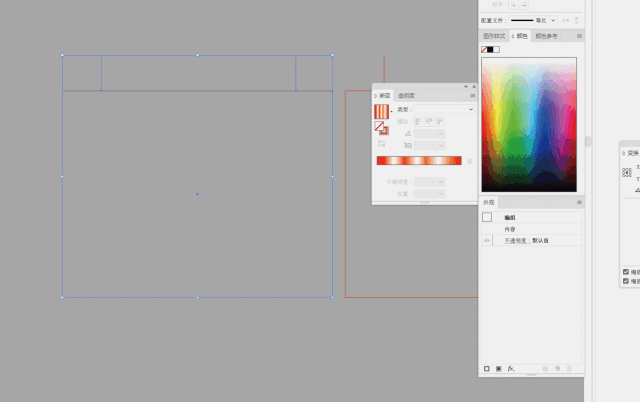Select the black swatch in Color panel

(x=490, y=49)
